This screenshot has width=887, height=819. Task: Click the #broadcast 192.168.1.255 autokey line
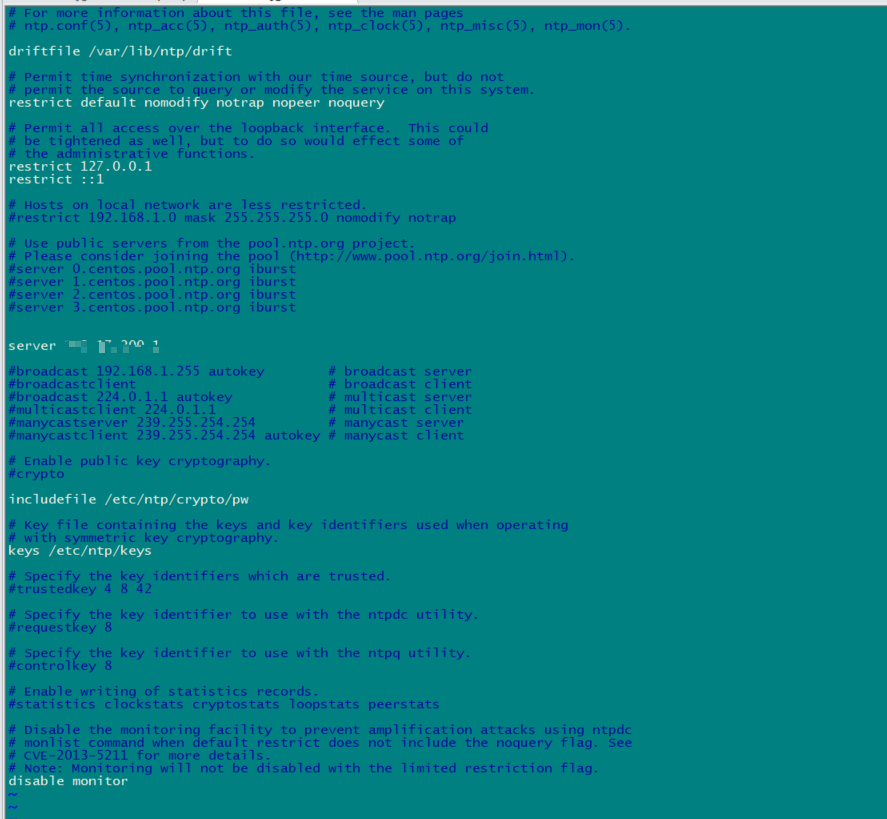click(136, 371)
